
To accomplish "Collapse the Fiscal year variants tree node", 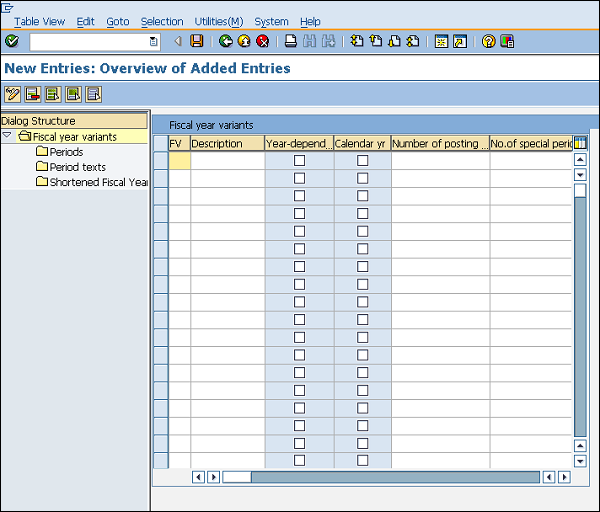I will (7, 136).
